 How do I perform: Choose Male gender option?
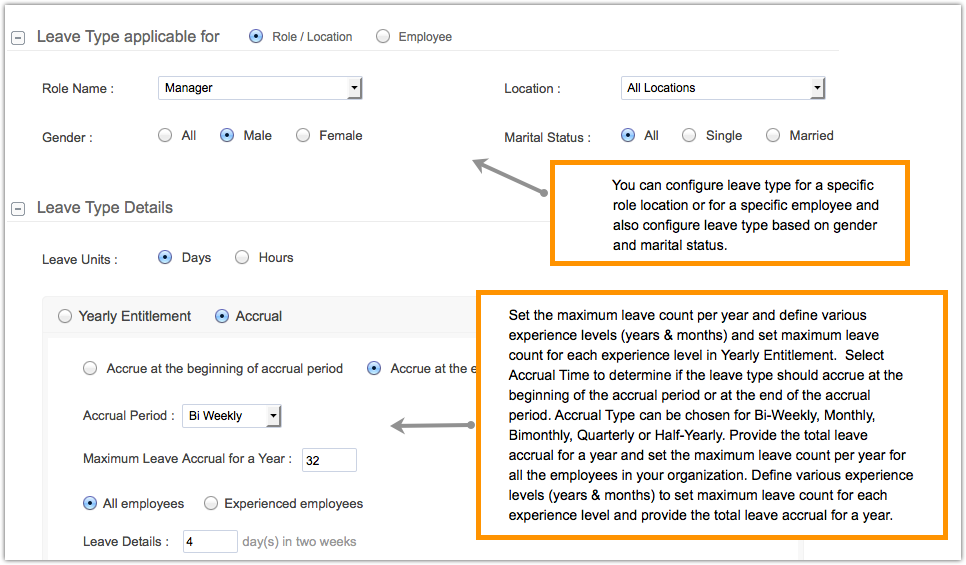point(227,136)
